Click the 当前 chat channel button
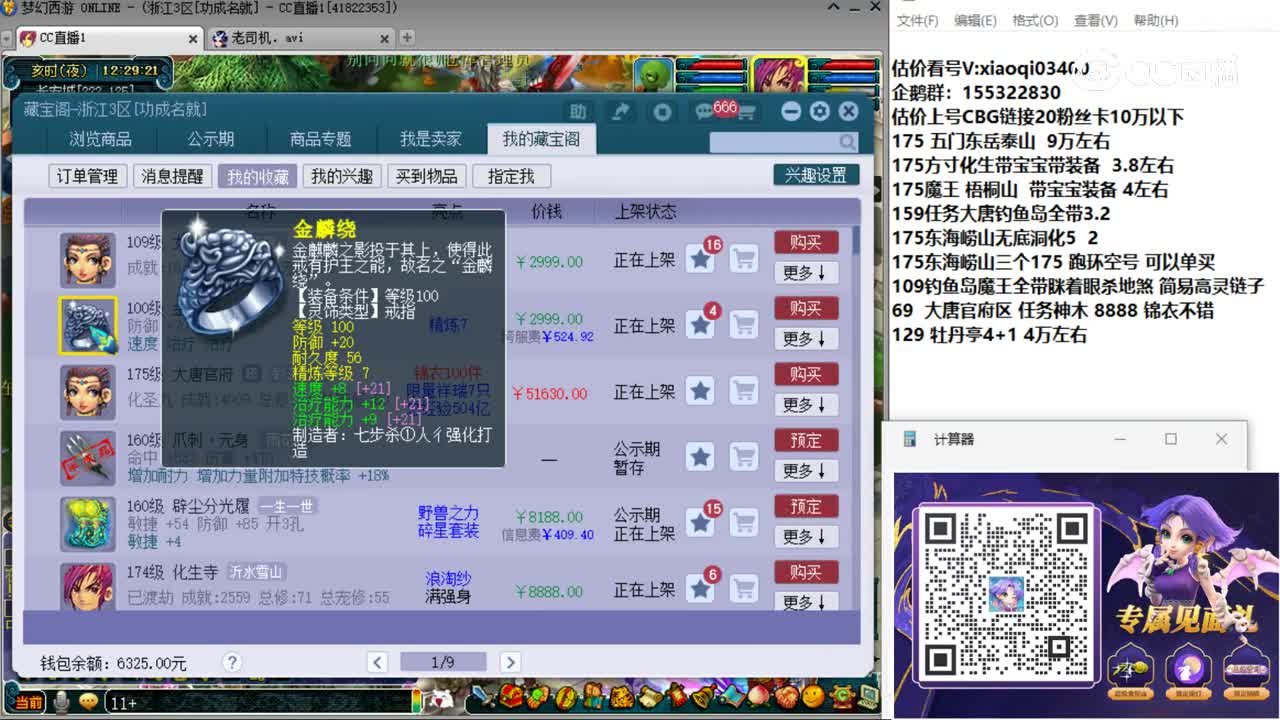The height and width of the screenshot is (720, 1280). tap(29, 703)
